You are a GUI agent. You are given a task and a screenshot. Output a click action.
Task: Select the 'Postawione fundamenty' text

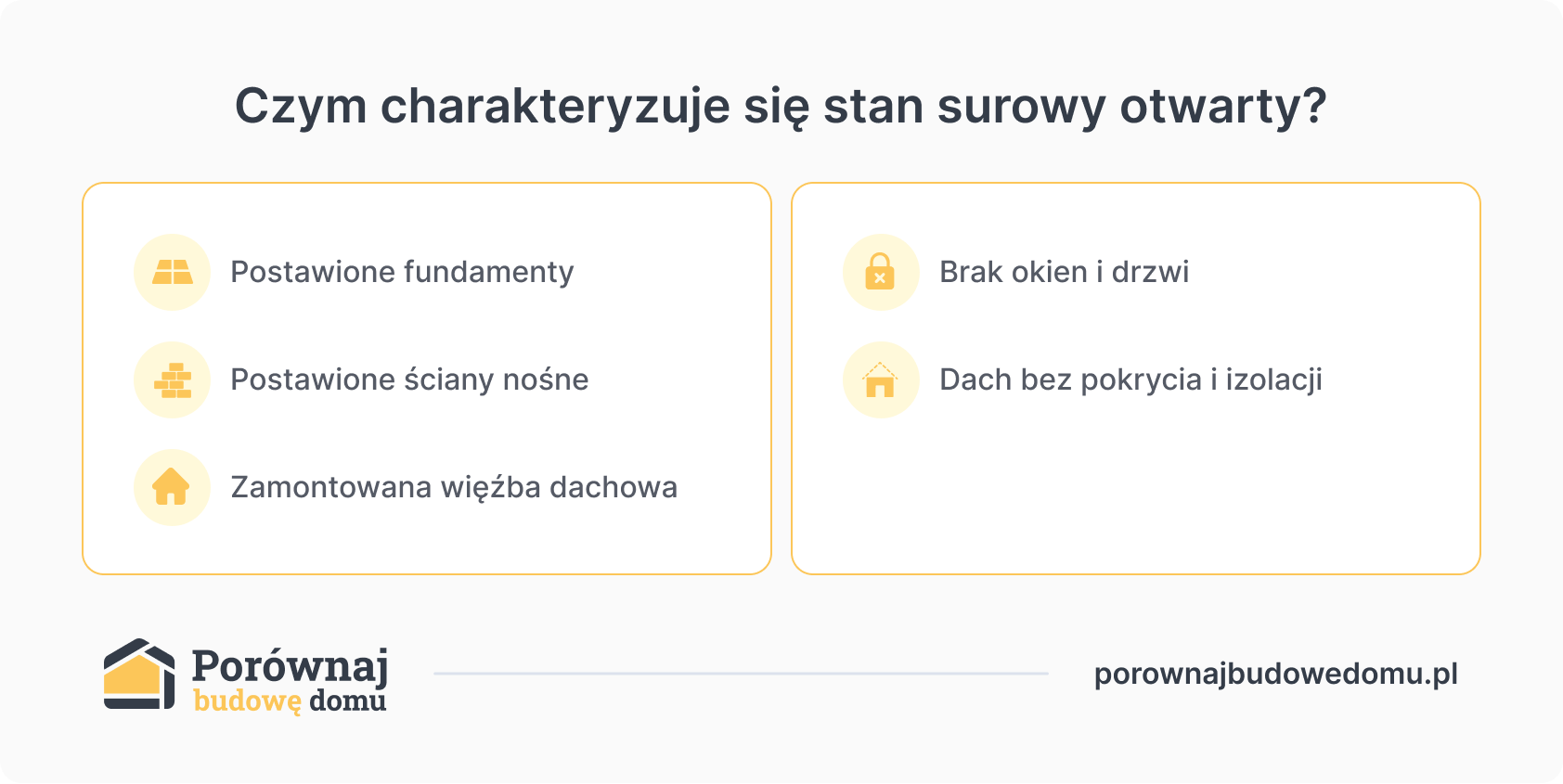pos(402,272)
